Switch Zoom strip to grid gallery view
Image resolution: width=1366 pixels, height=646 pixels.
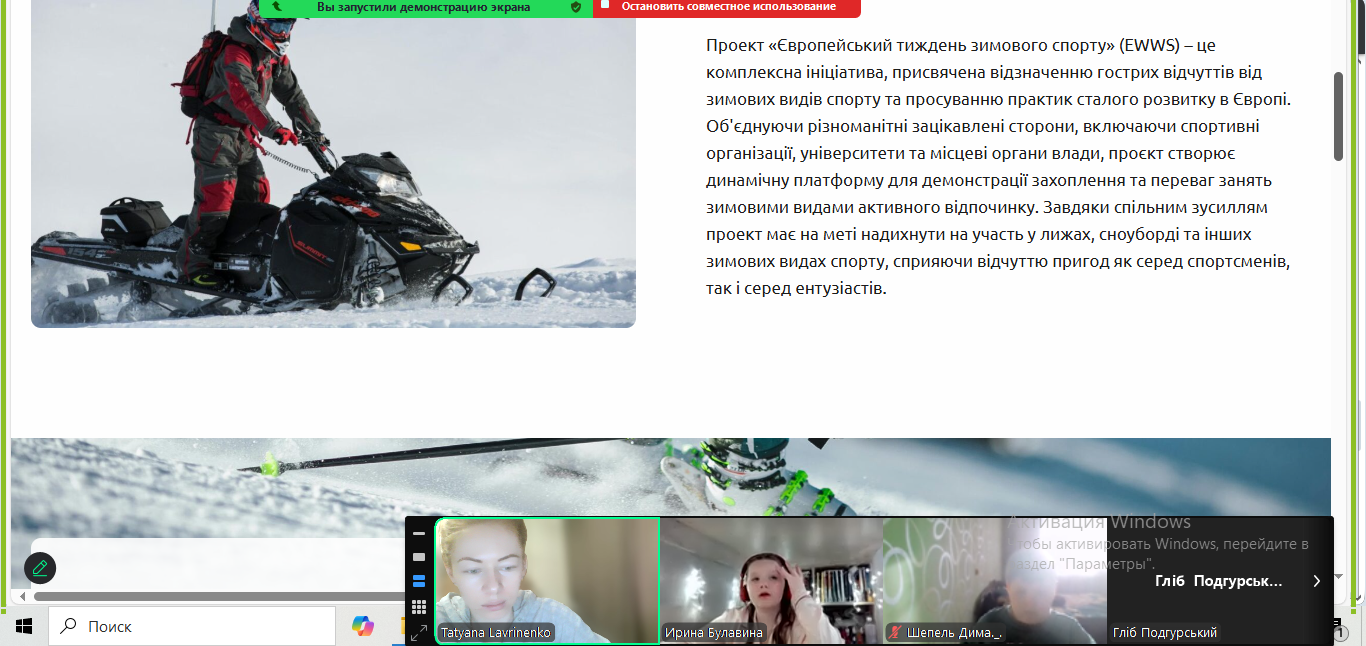tap(419, 606)
